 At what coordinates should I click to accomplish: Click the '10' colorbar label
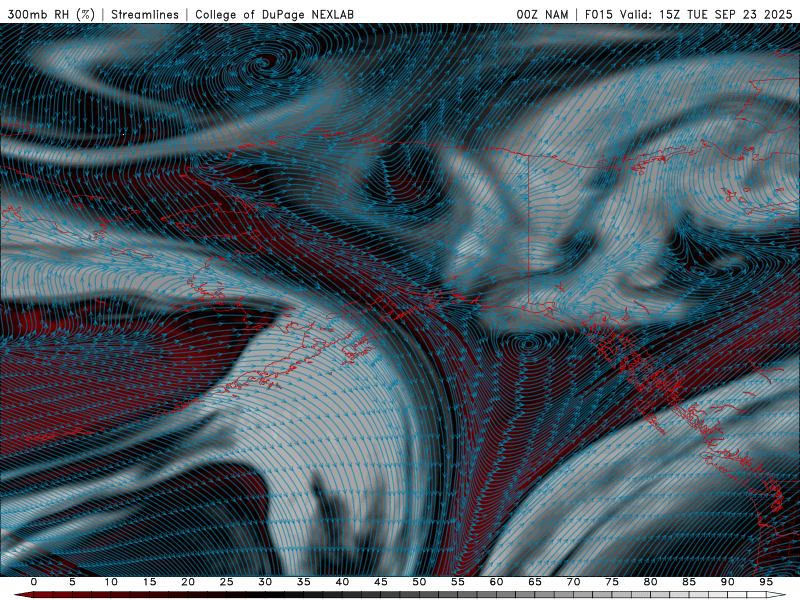tap(111, 582)
